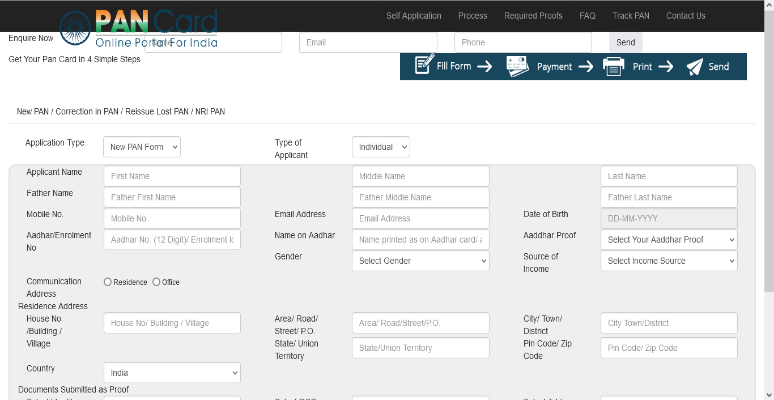Viewport: 774px width, 400px height.
Task: Click the 'Documents Submitted as Proof' label
Action: point(74,390)
